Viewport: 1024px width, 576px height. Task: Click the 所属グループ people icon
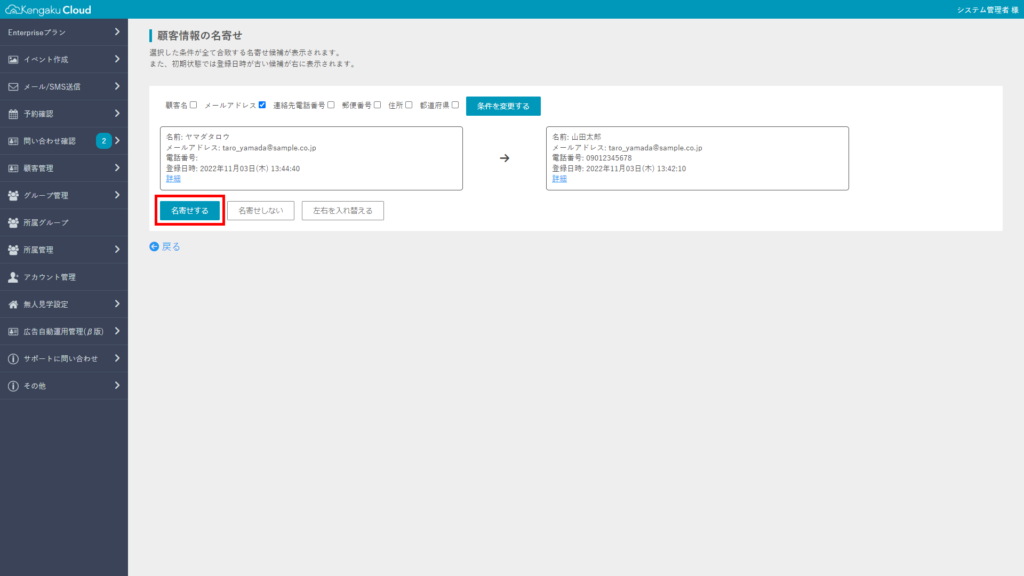13,223
